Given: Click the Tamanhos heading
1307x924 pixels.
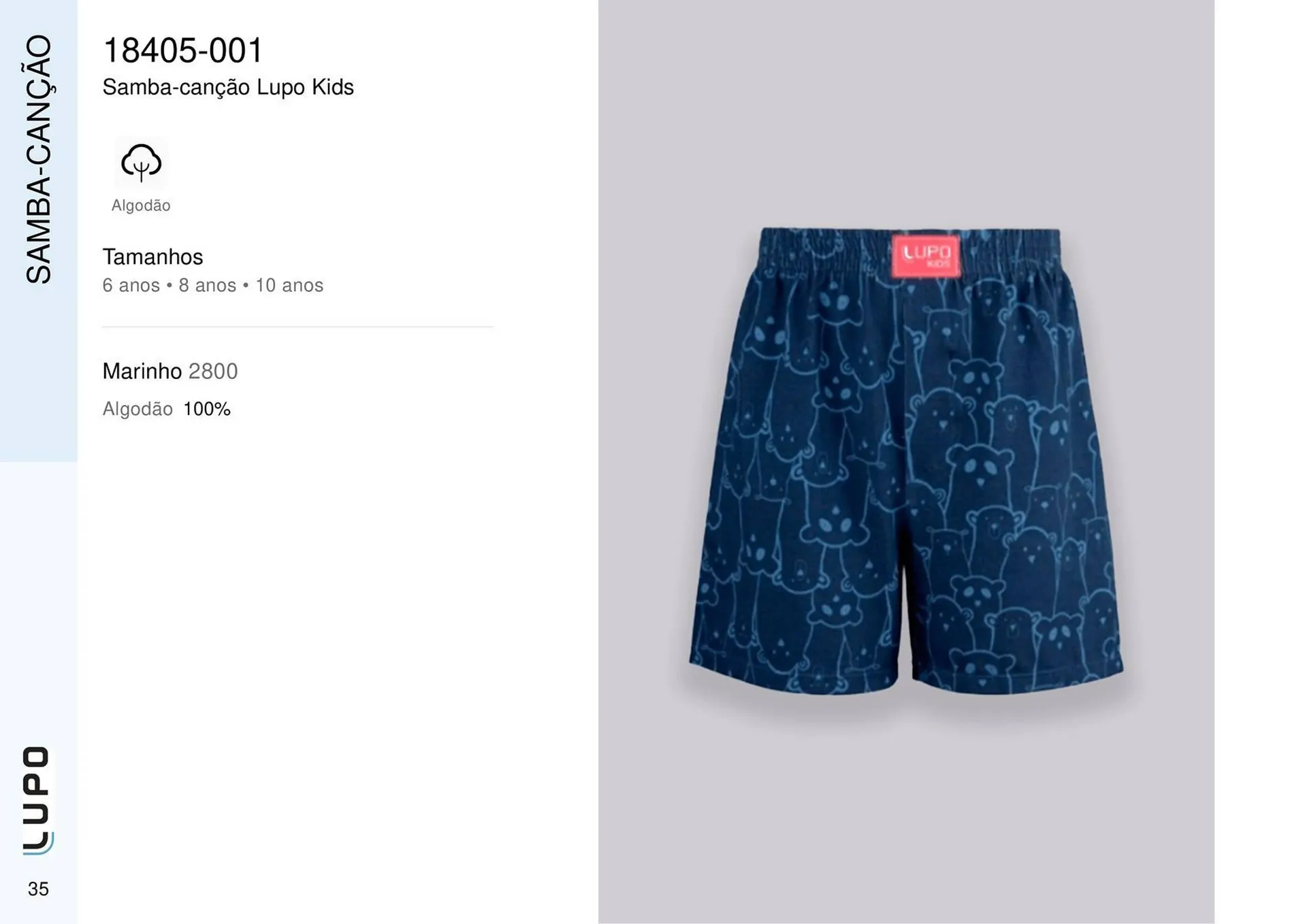Looking at the screenshot, I should point(152,257).
